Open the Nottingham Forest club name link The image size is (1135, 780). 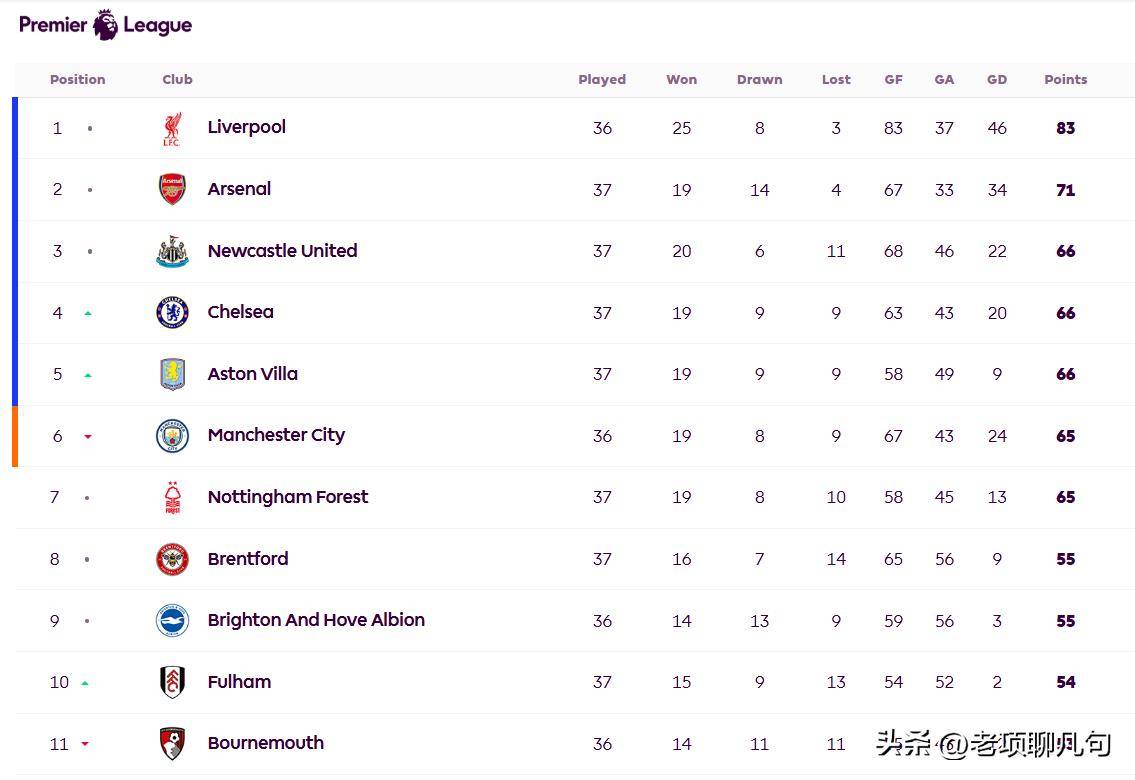(288, 497)
